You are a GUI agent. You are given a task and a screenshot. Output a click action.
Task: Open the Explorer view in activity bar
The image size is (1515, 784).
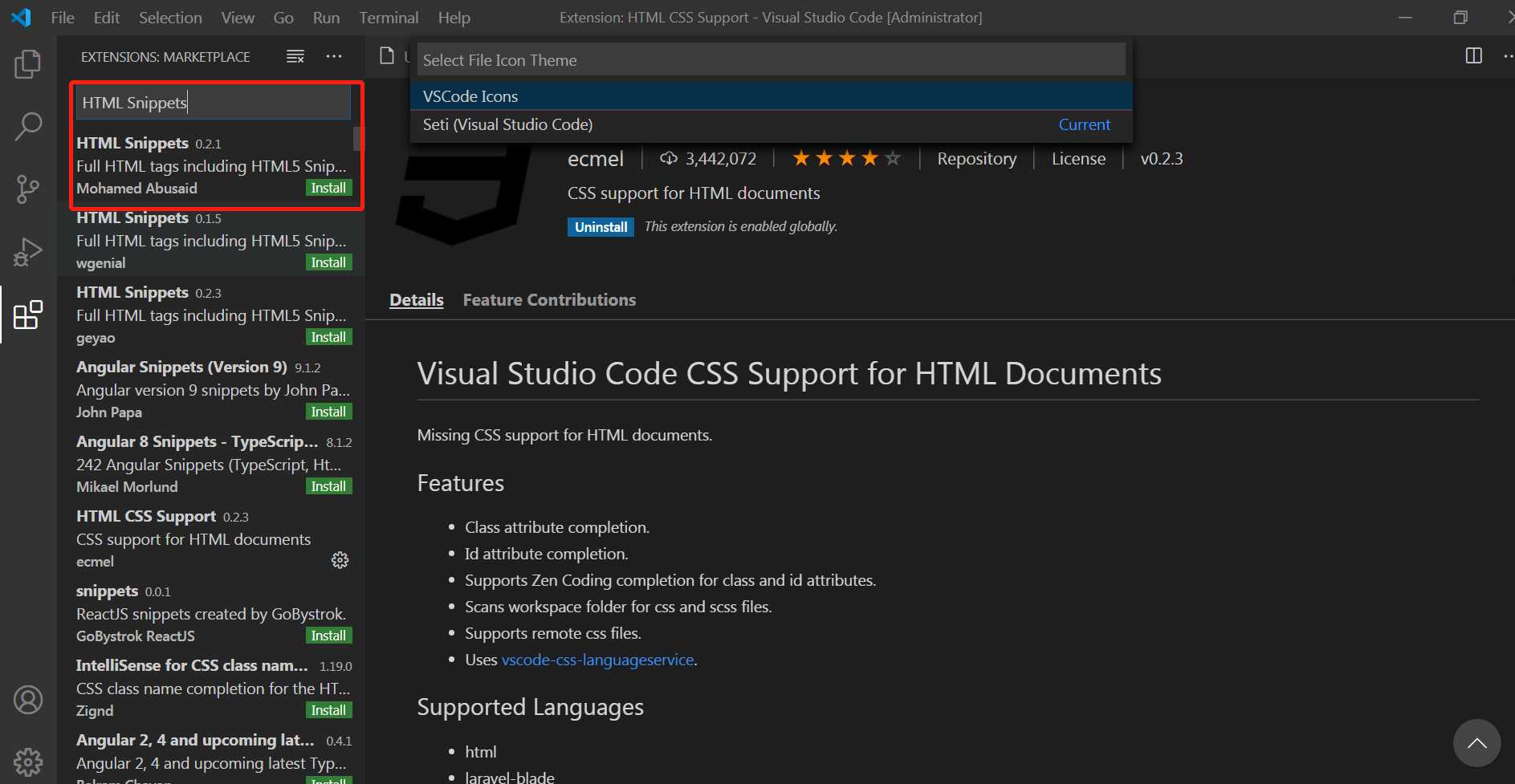[x=28, y=63]
